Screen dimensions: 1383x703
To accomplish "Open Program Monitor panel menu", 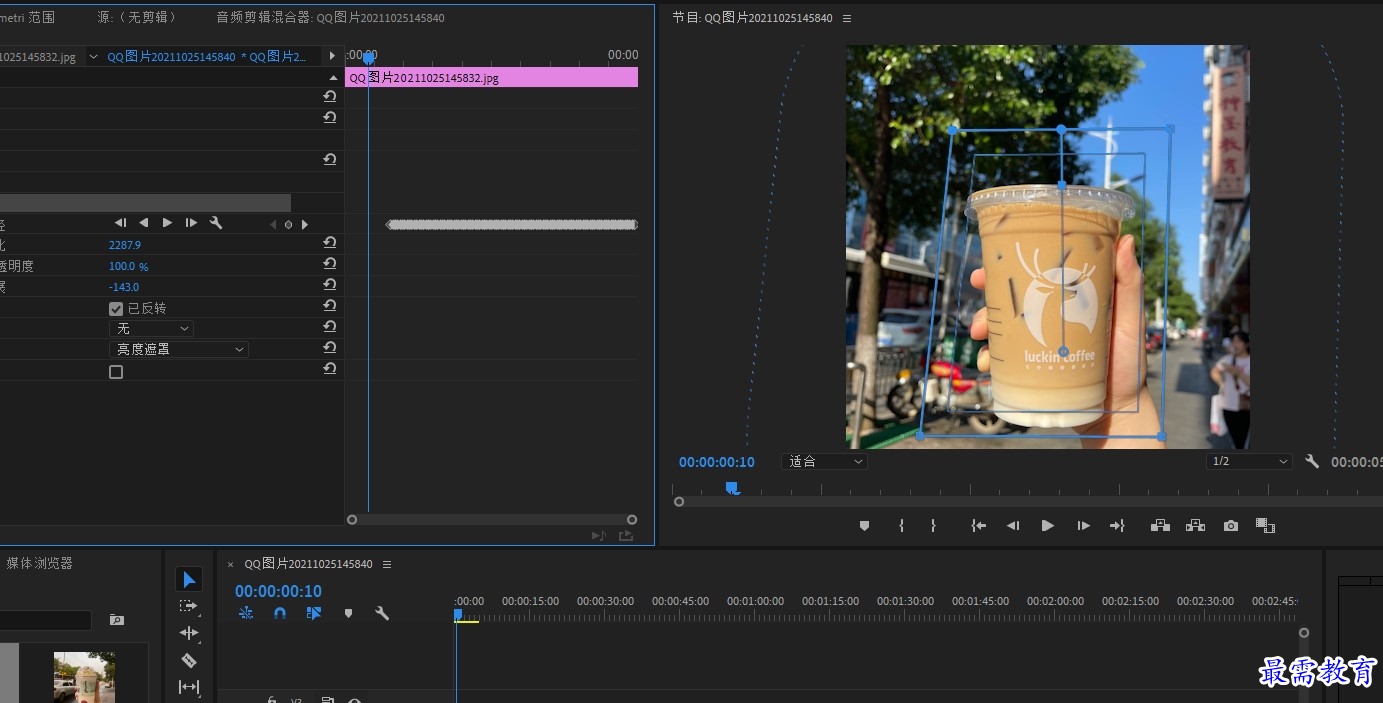I will click(847, 18).
